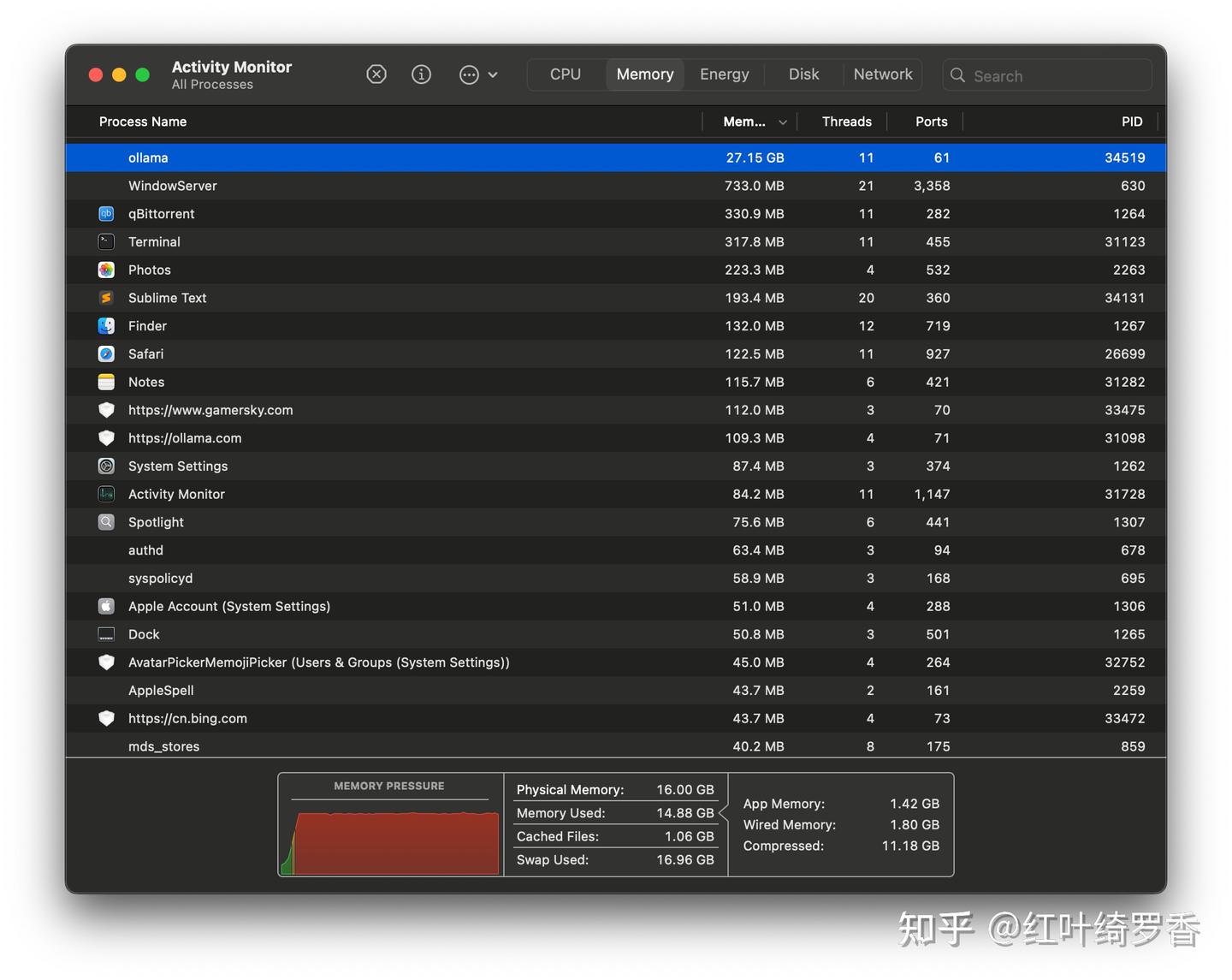Click the stop process (X) icon

(376, 74)
